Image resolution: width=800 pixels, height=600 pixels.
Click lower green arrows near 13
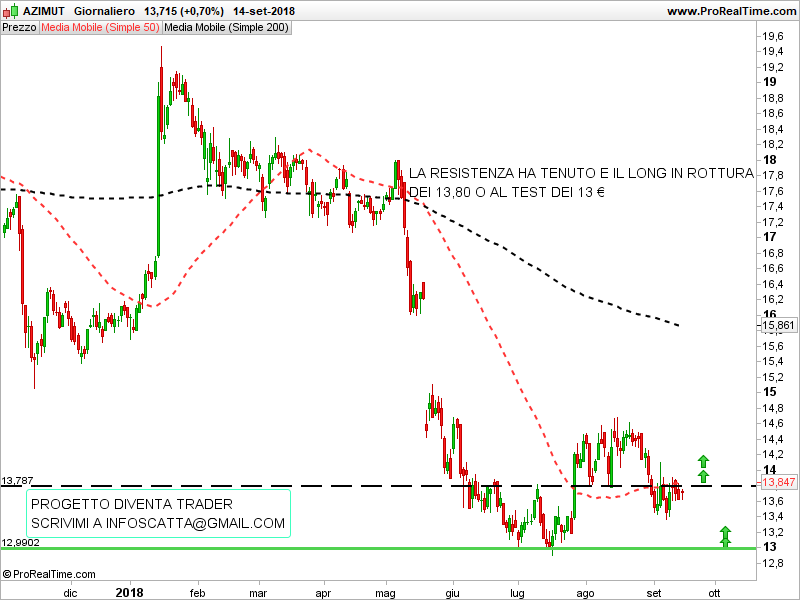coord(725,537)
